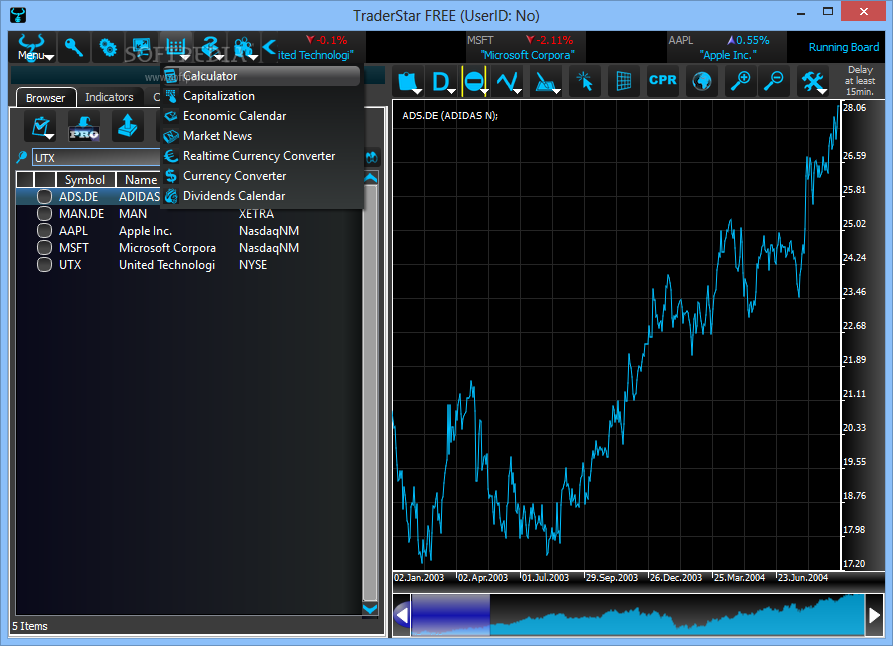
Task: Select the MSFT radio button
Action: point(44,248)
